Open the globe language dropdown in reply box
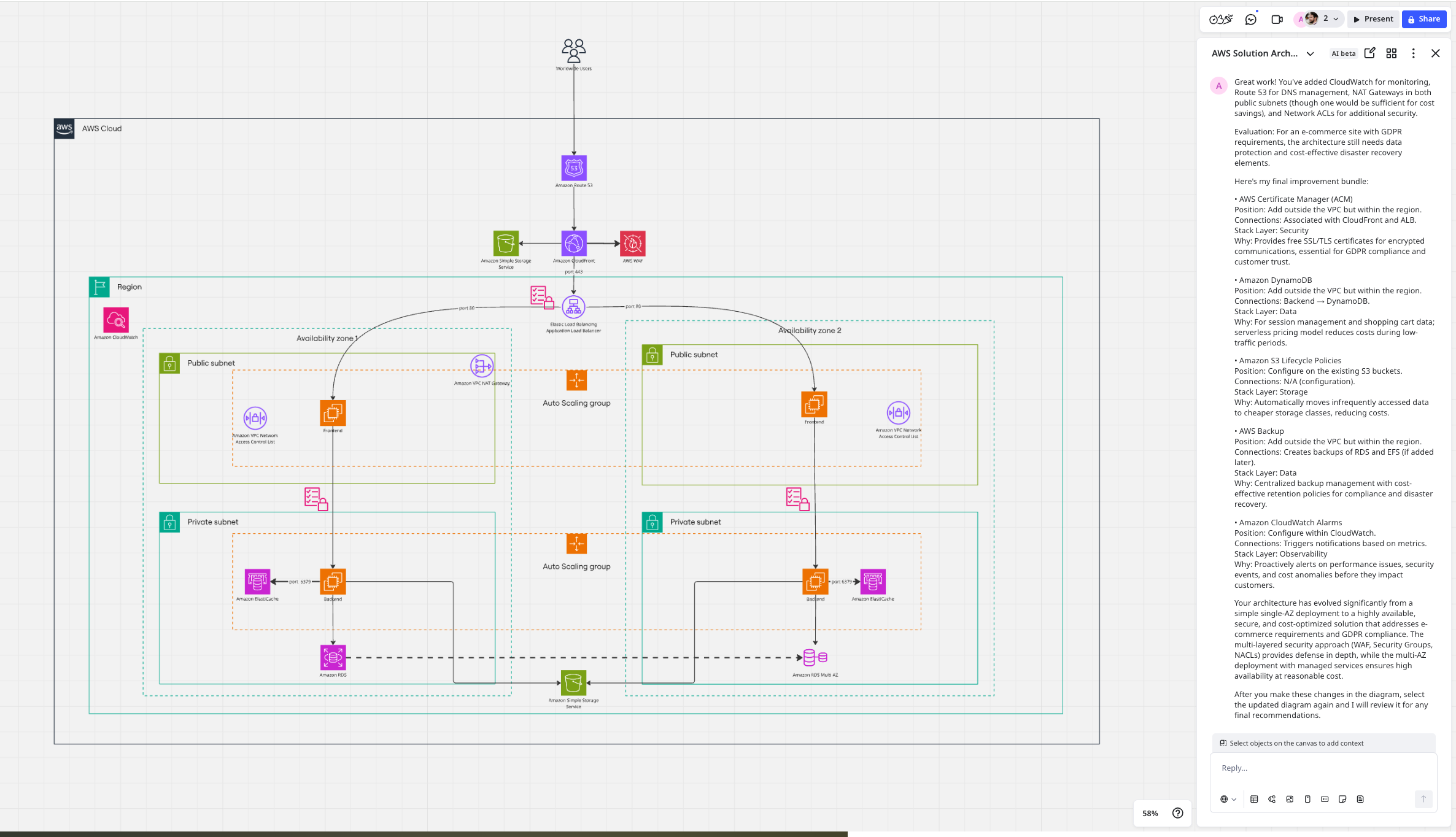This screenshot has width=1456, height=837. click(1228, 799)
